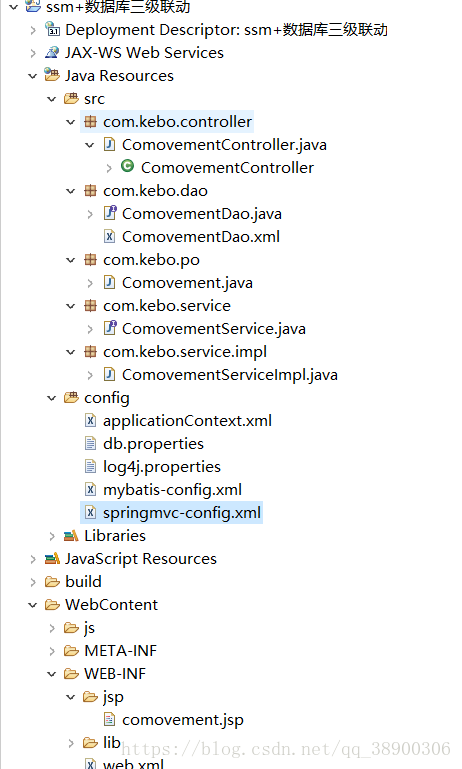Click the ComovementService.java interface icon
Viewport: 462px width, 769px height.
[x=110, y=328]
